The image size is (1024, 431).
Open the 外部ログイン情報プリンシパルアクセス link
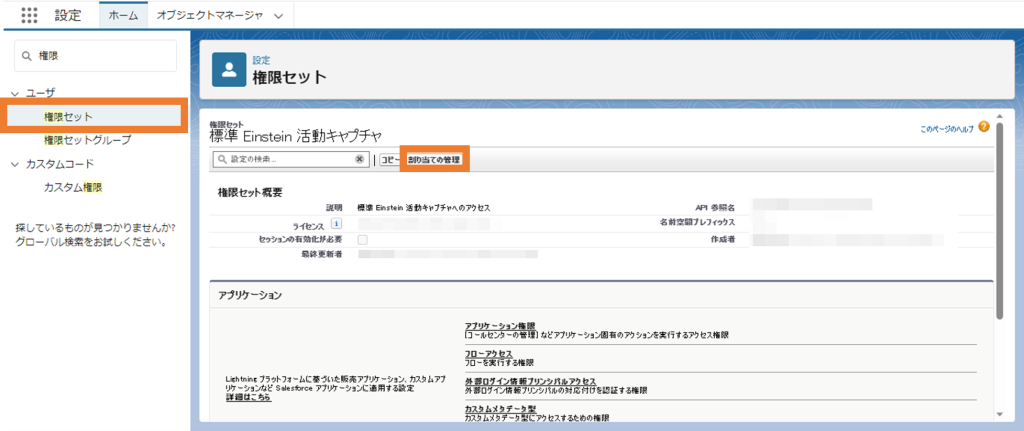coord(530,381)
